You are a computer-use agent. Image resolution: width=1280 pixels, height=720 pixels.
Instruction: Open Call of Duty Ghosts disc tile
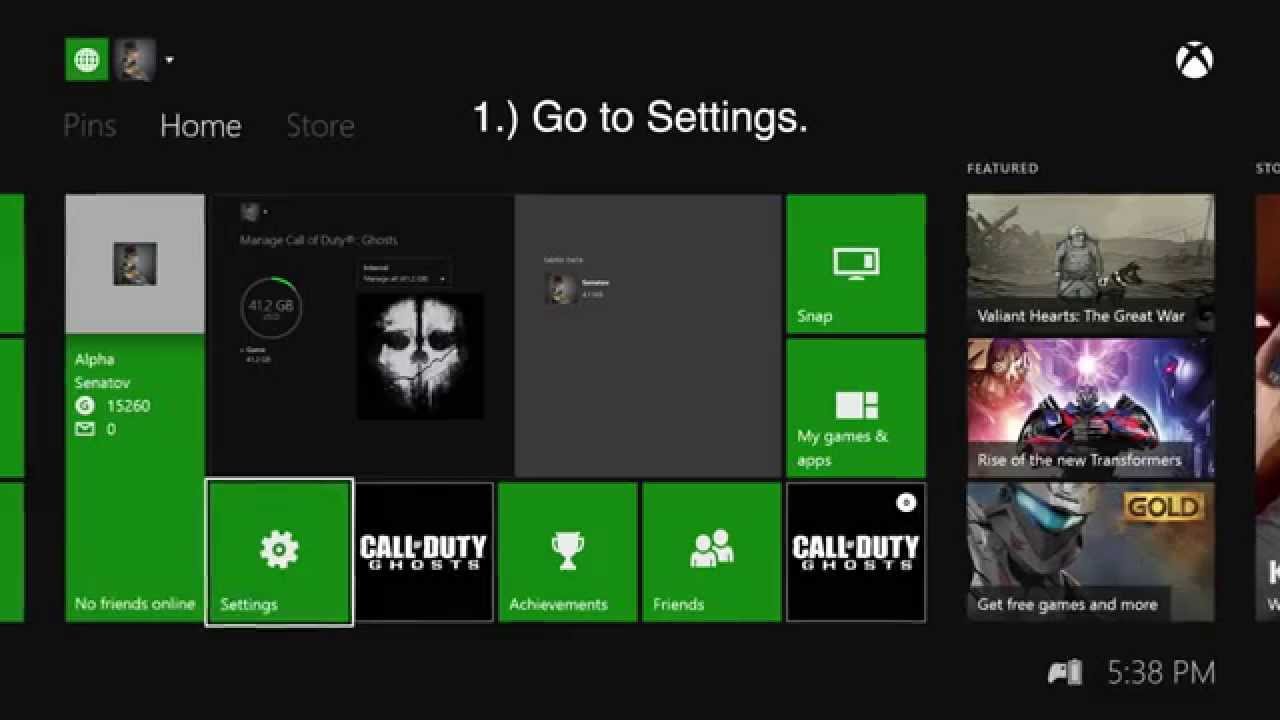click(x=856, y=552)
